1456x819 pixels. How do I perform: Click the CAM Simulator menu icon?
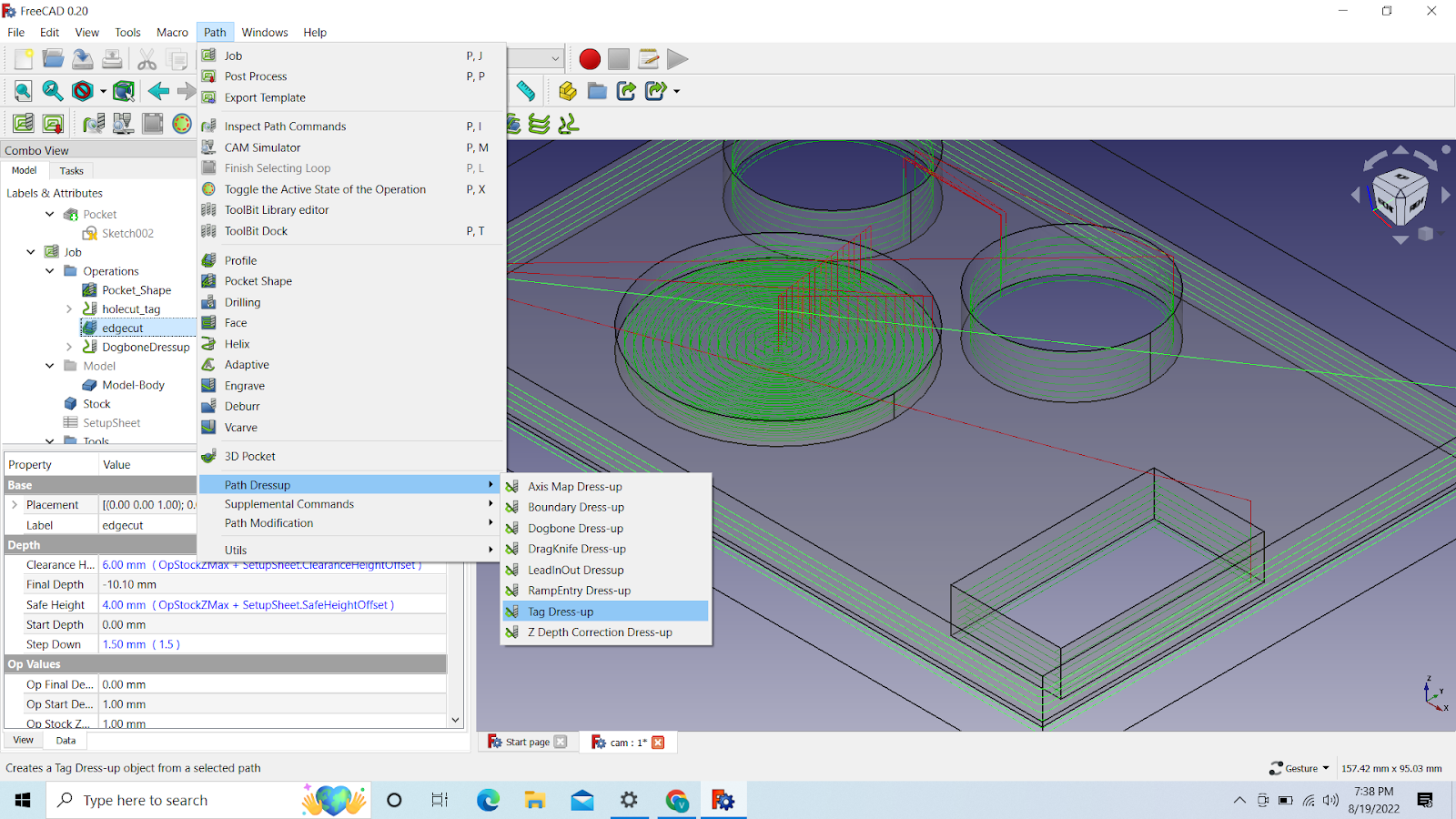(x=208, y=147)
